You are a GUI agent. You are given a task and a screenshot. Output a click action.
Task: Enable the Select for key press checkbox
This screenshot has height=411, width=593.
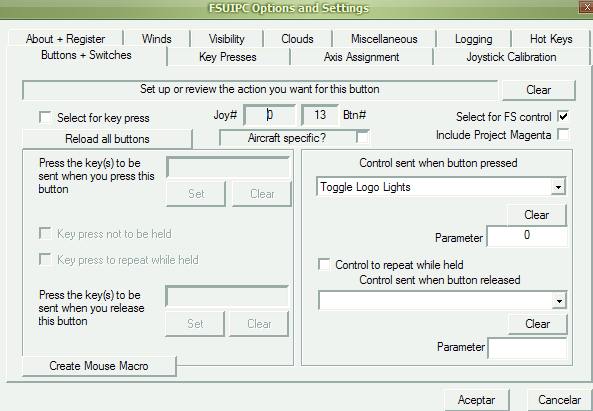click(45, 117)
